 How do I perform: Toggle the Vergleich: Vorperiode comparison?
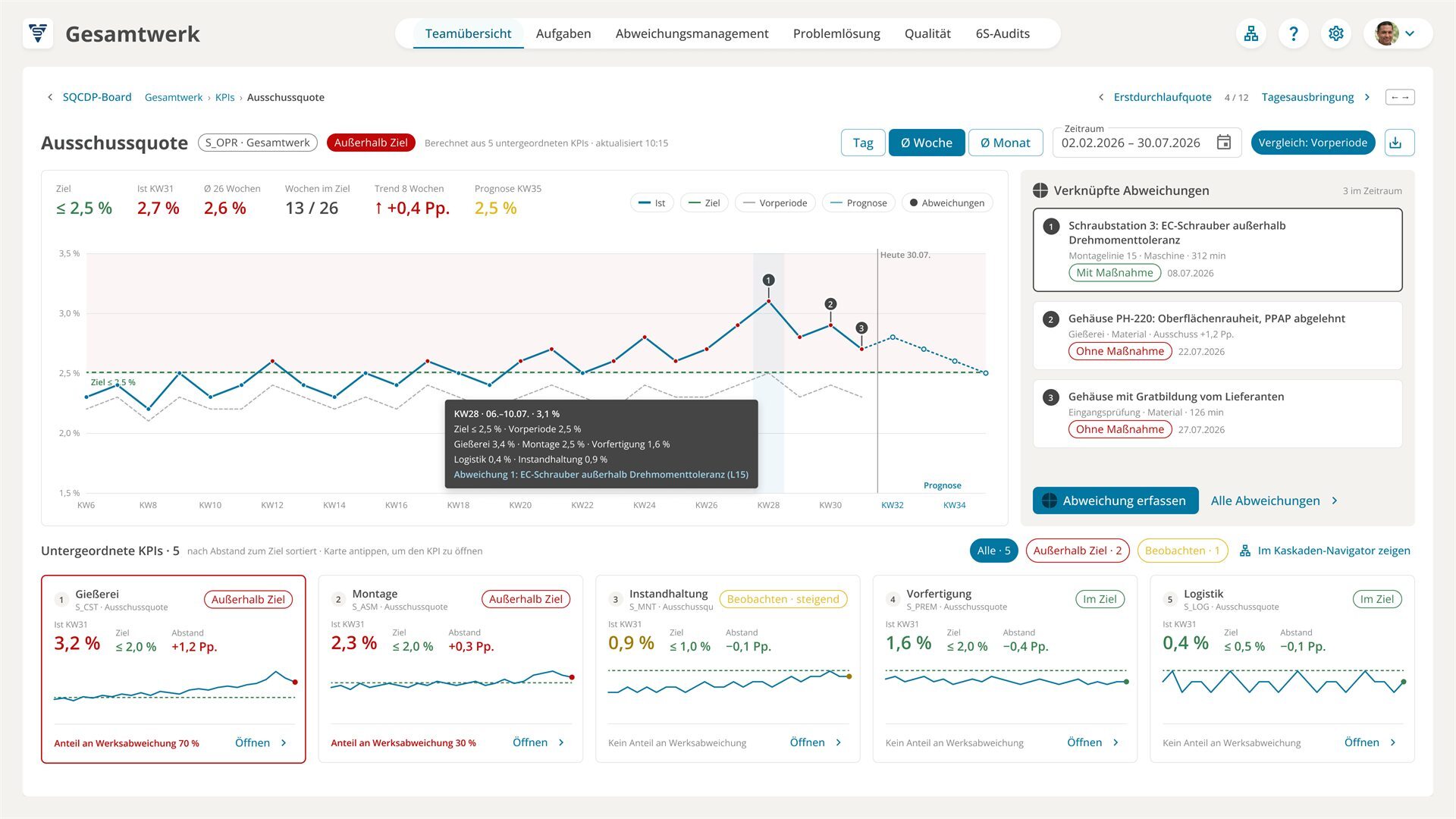1313,143
